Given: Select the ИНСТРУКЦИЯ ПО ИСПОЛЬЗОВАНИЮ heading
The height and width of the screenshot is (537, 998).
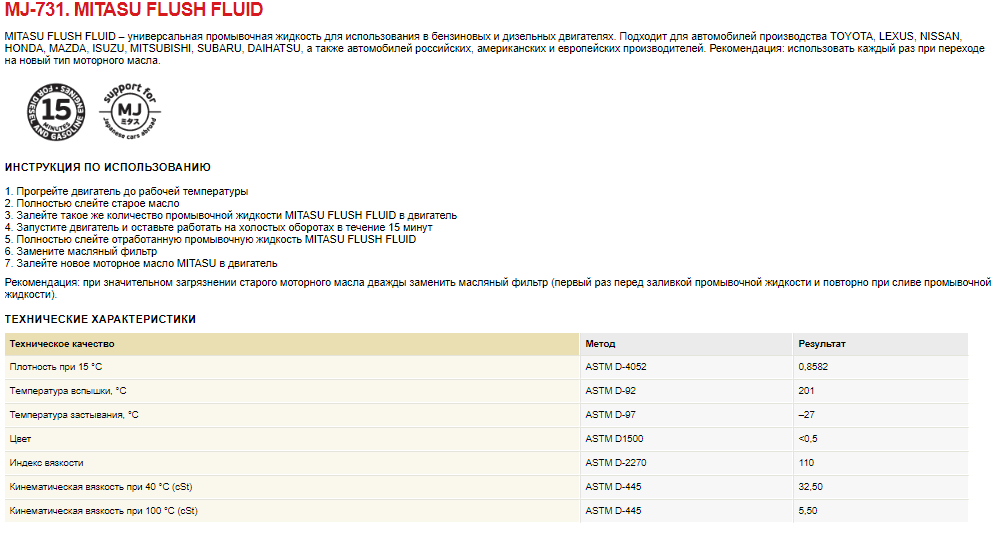Looking at the screenshot, I should coord(108,167).
